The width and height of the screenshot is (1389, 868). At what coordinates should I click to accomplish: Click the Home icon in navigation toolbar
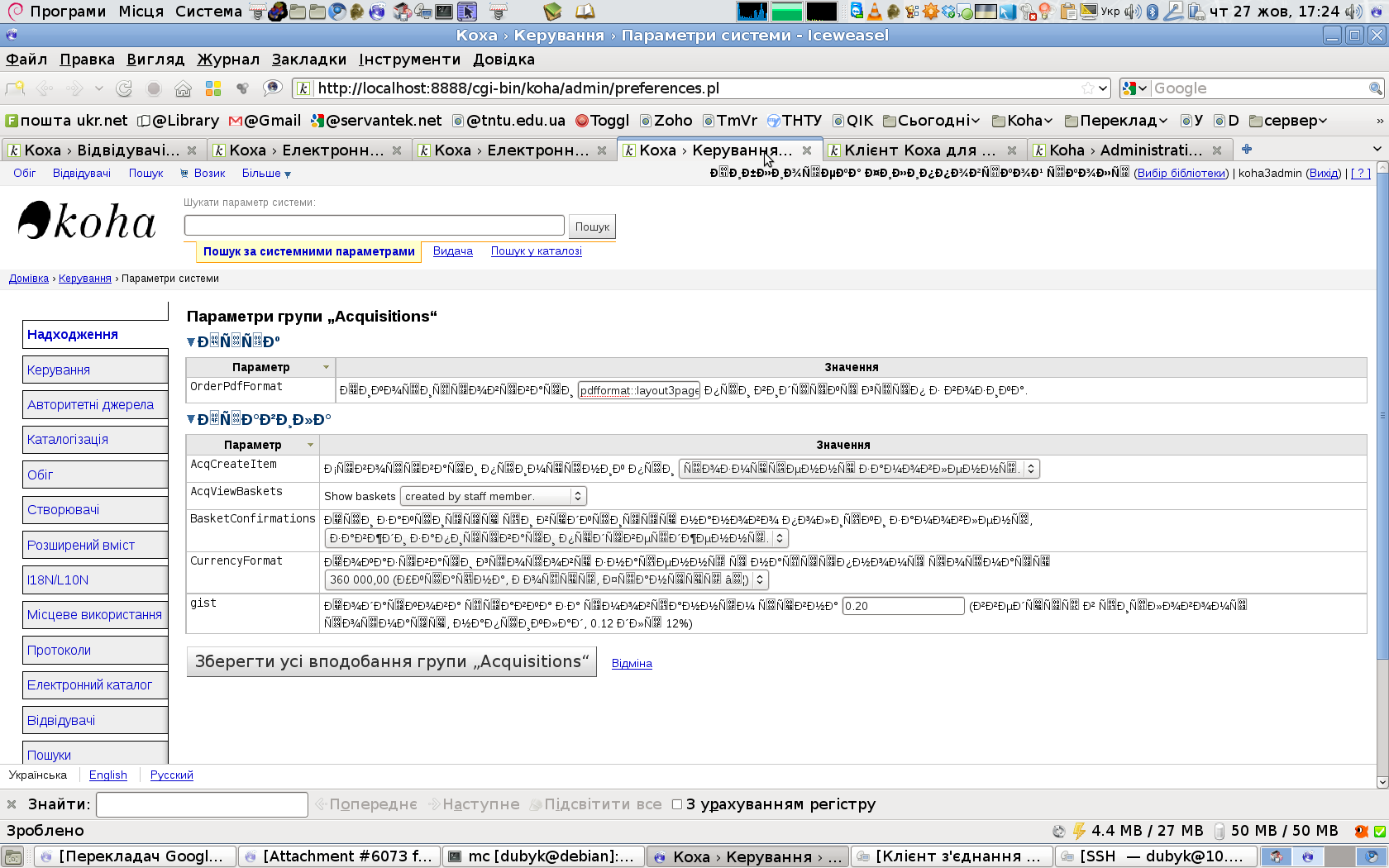[x=183, y=88]
